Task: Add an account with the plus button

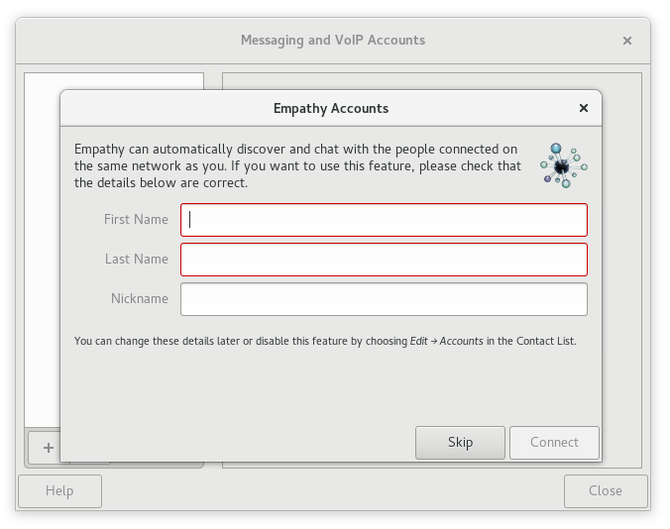Action: [48, 447]
